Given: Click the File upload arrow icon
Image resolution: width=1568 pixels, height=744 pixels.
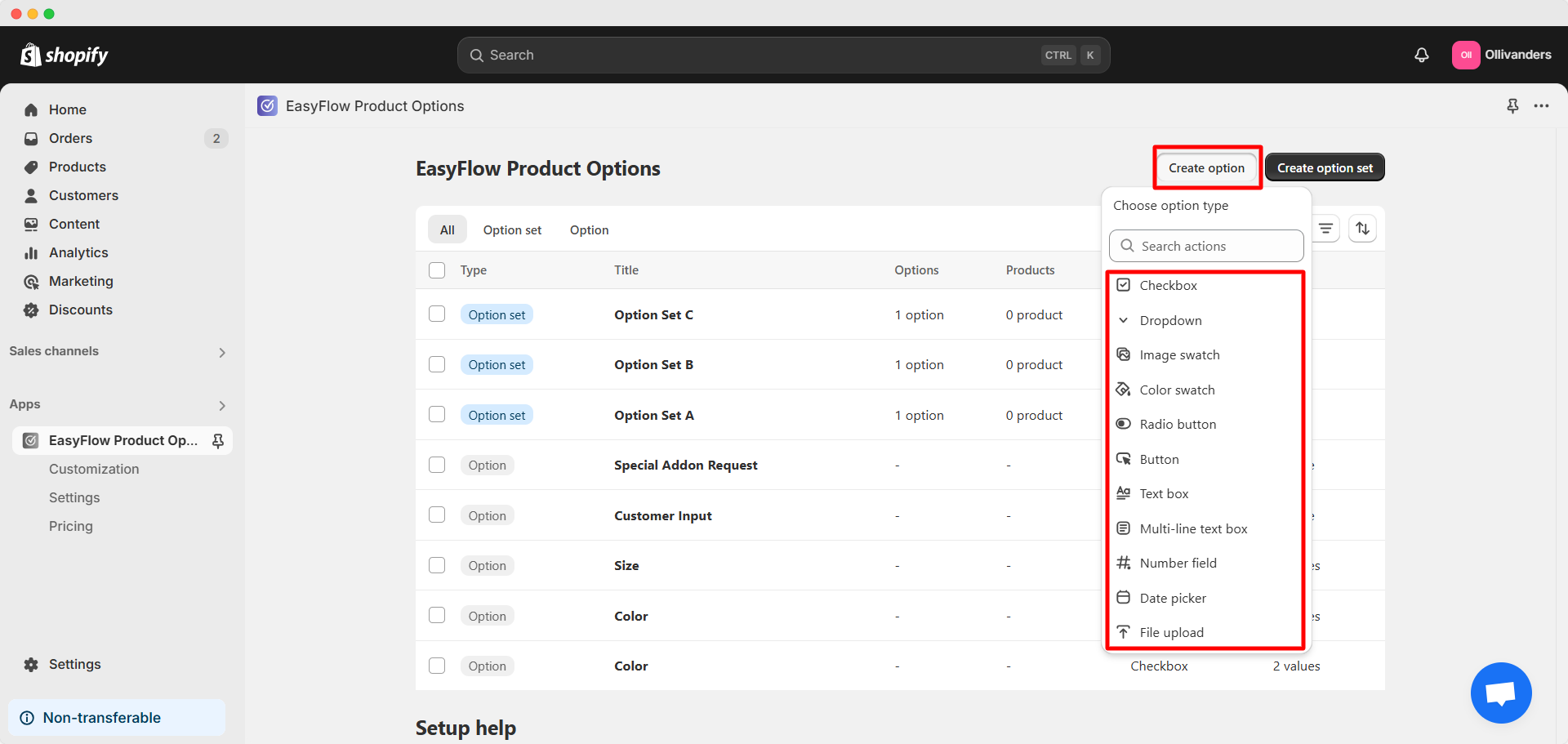Looking at the screenshot, I should (1124, 632).
